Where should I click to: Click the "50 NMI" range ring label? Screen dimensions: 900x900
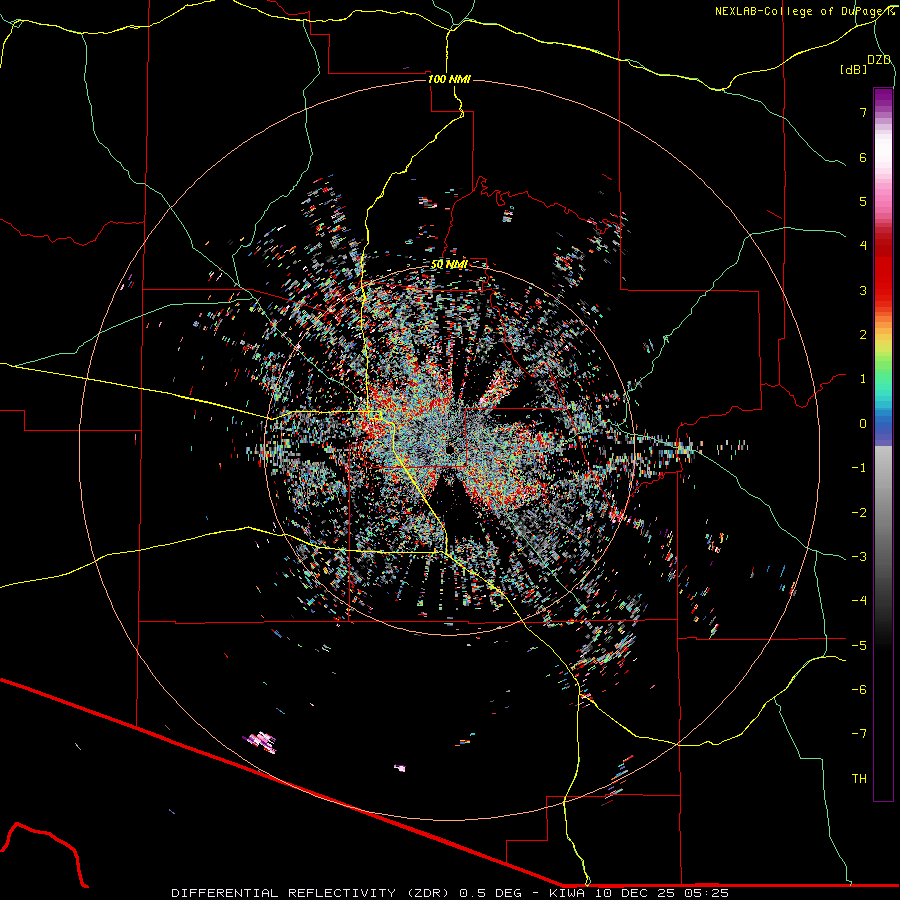[449, 265]
